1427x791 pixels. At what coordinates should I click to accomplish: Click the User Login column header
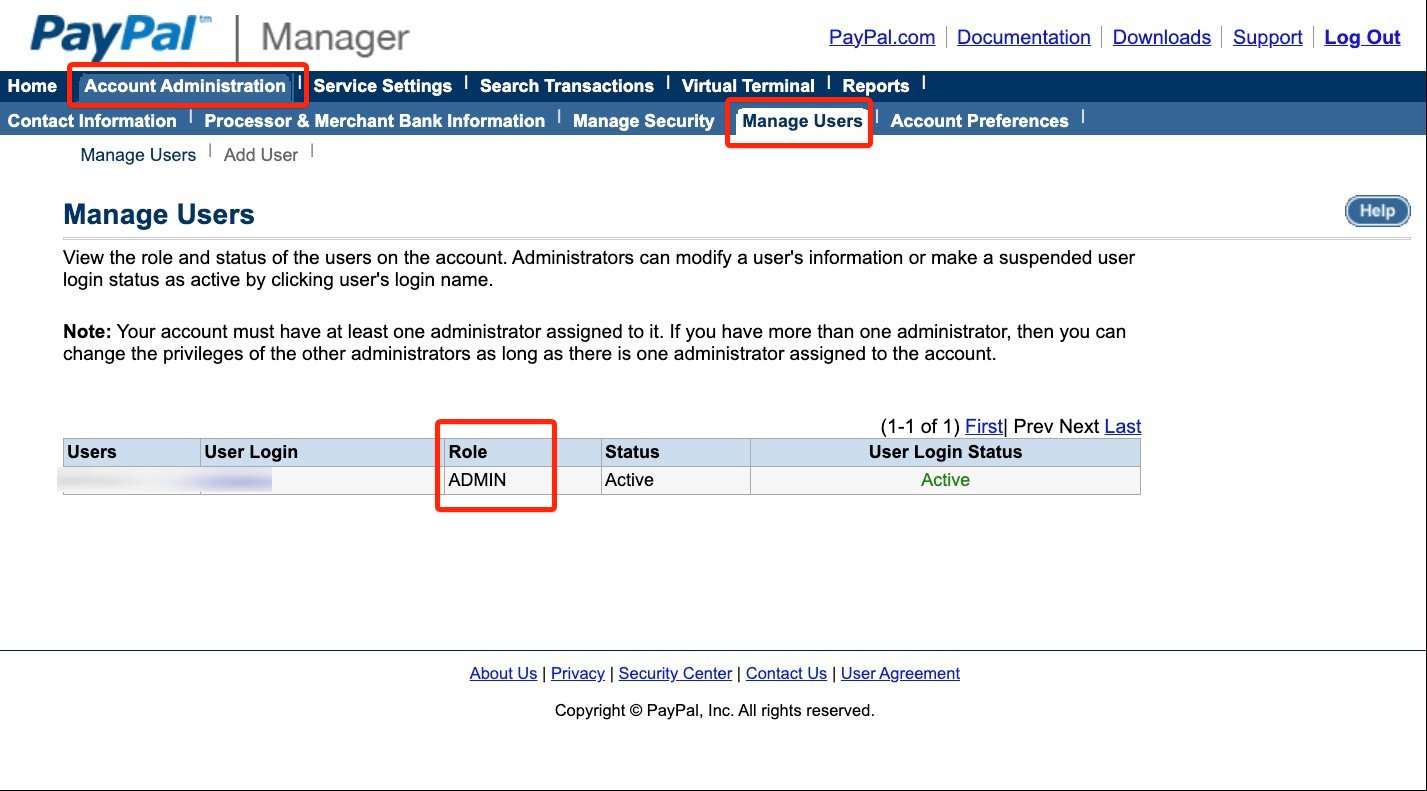[x=322, y=452]
